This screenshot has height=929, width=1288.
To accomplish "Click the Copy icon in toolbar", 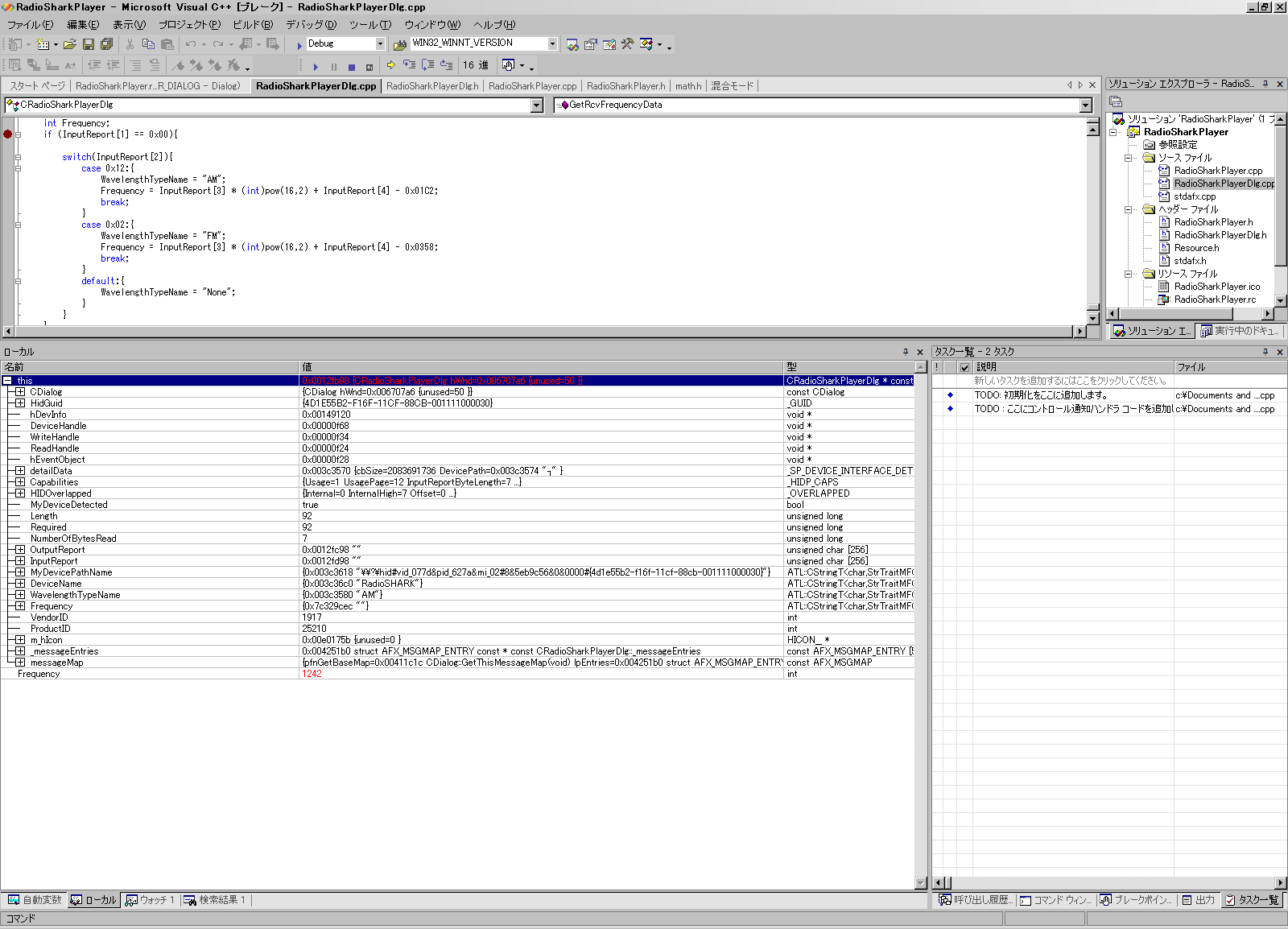I will coord(148,44).
